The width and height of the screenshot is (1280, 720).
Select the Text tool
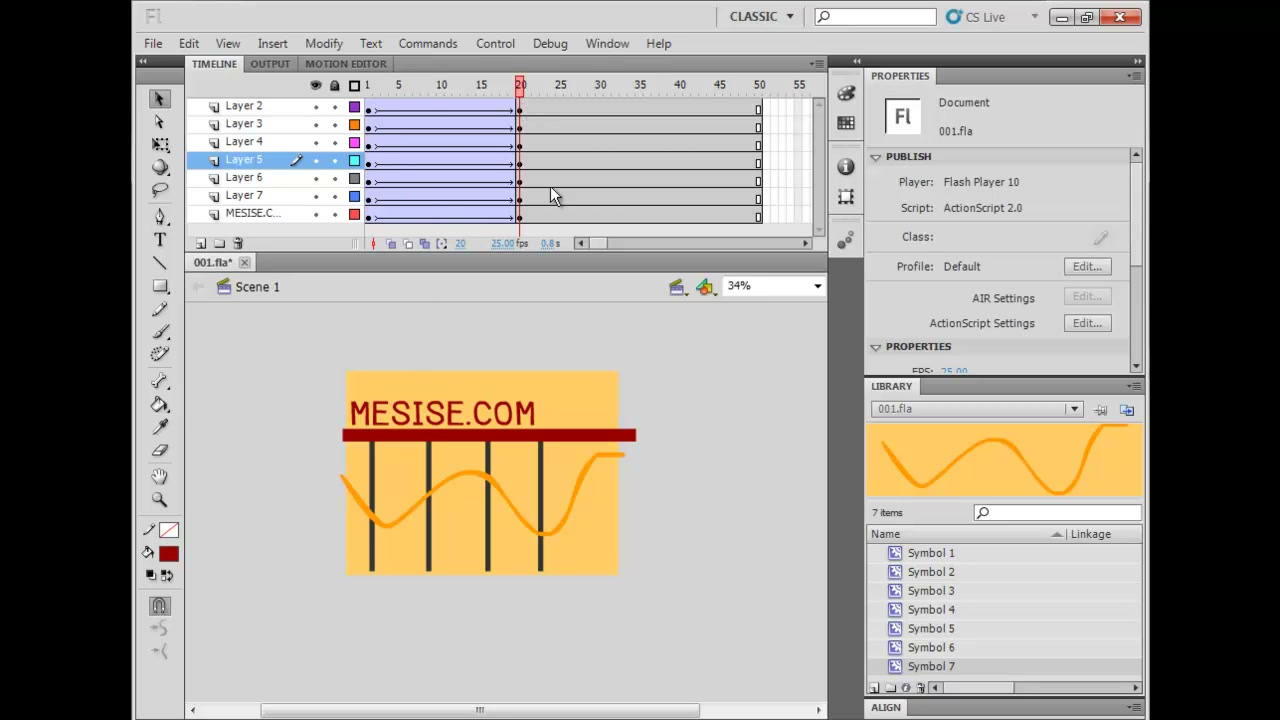pos(160,240)
